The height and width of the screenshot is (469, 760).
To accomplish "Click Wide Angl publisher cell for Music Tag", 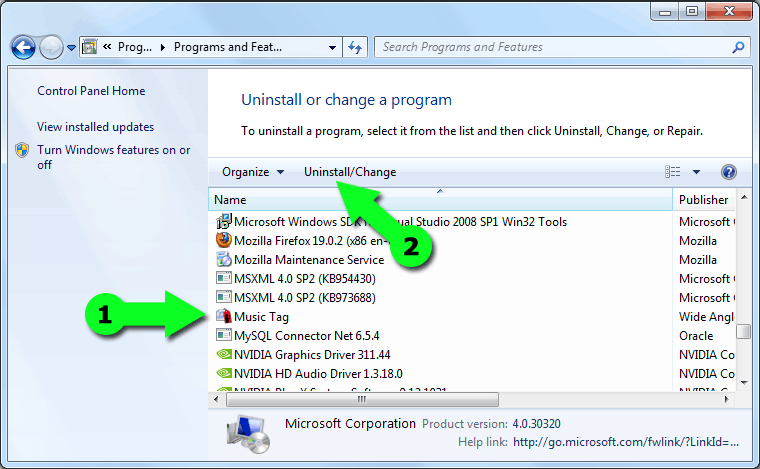I will tap(706, 317).
